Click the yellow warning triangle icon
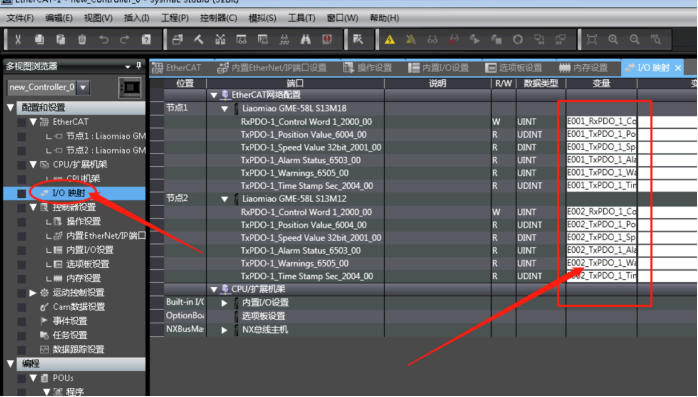698x397 pixels. coord(390,40)
